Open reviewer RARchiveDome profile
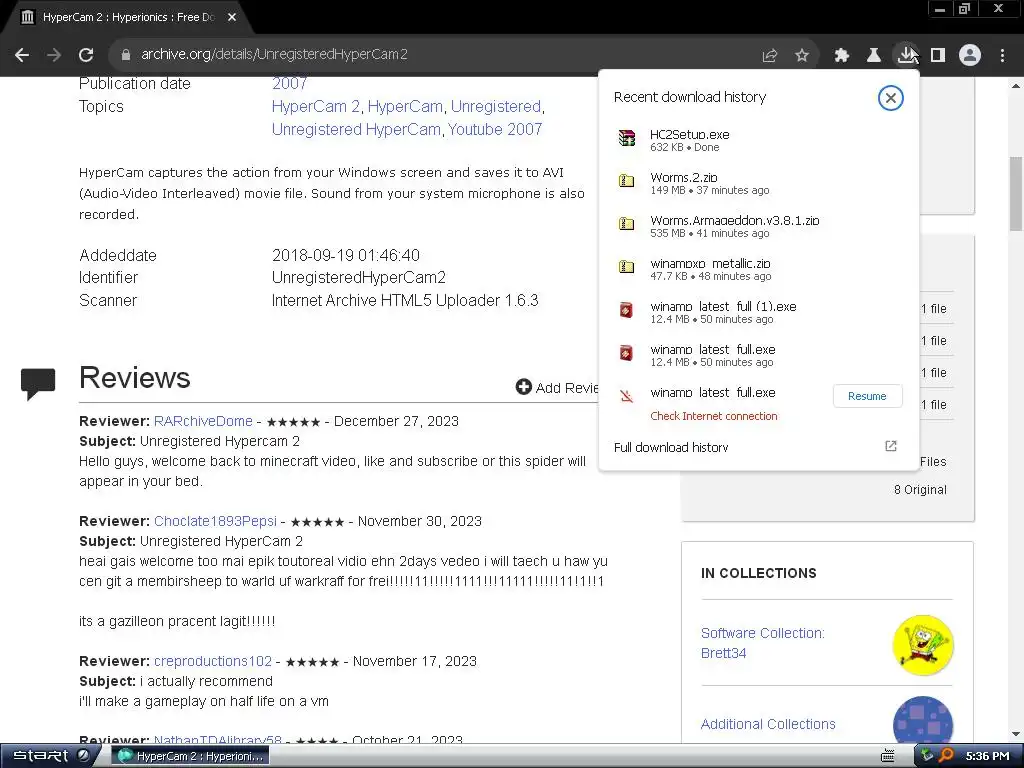This screenshot has width=1024, height=768. pyautogui.click(x=203, y=421)
